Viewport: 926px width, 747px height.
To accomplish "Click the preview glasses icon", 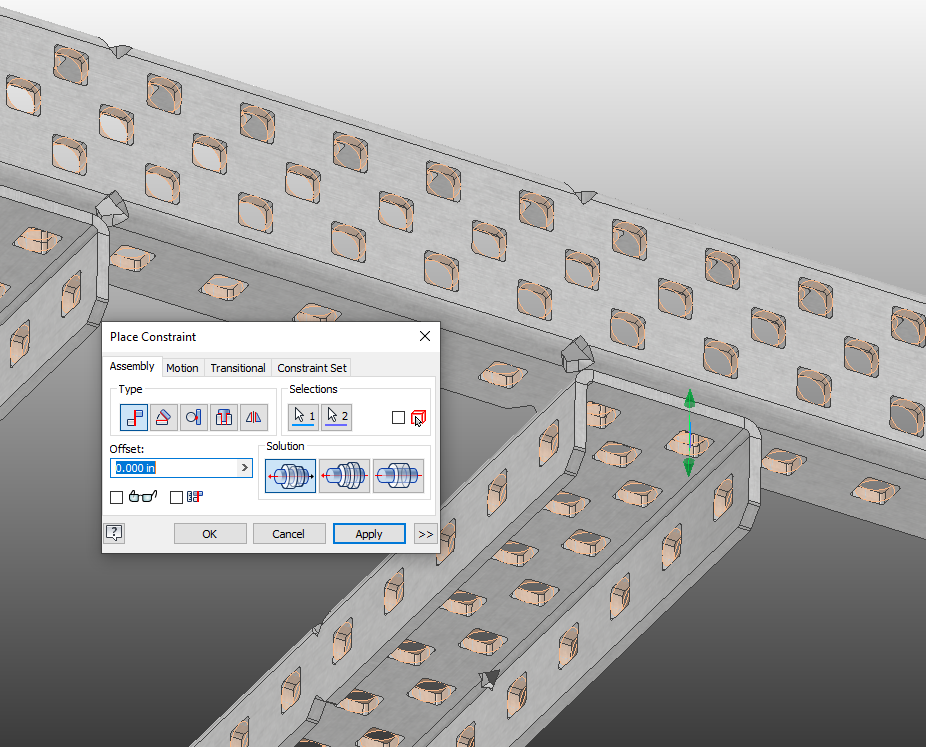I will pos(143,497).
